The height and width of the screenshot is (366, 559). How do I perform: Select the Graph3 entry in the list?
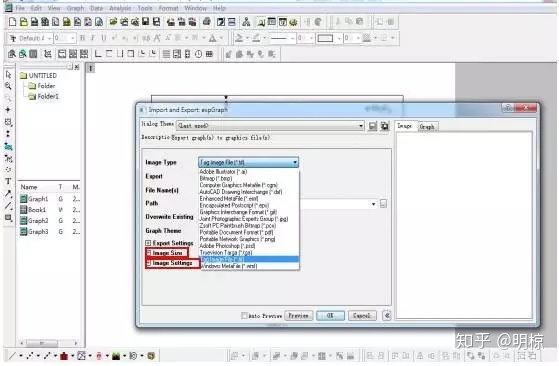click(x=34, y=232)
